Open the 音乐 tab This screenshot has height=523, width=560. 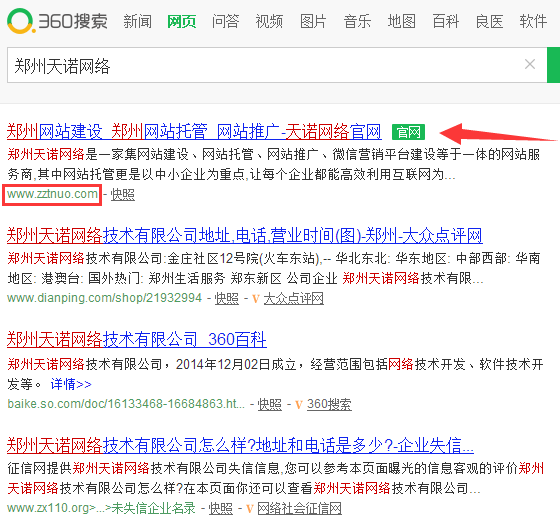pos(357,21)
